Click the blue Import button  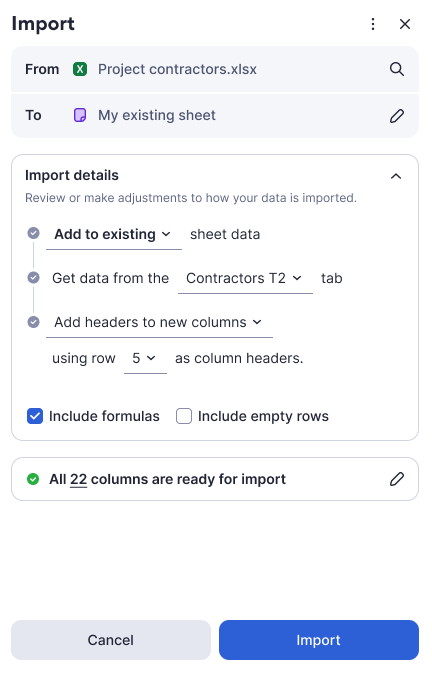[x=319, y=640]
